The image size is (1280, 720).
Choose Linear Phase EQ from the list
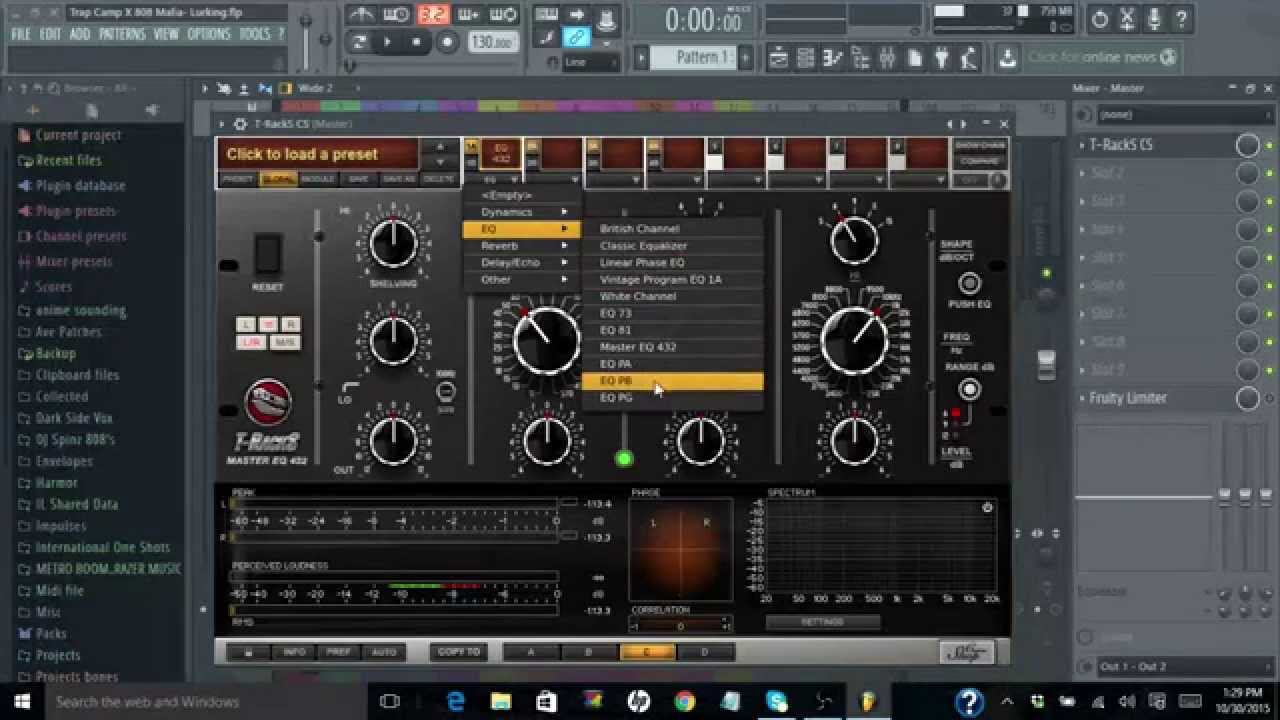click(645, 262)
